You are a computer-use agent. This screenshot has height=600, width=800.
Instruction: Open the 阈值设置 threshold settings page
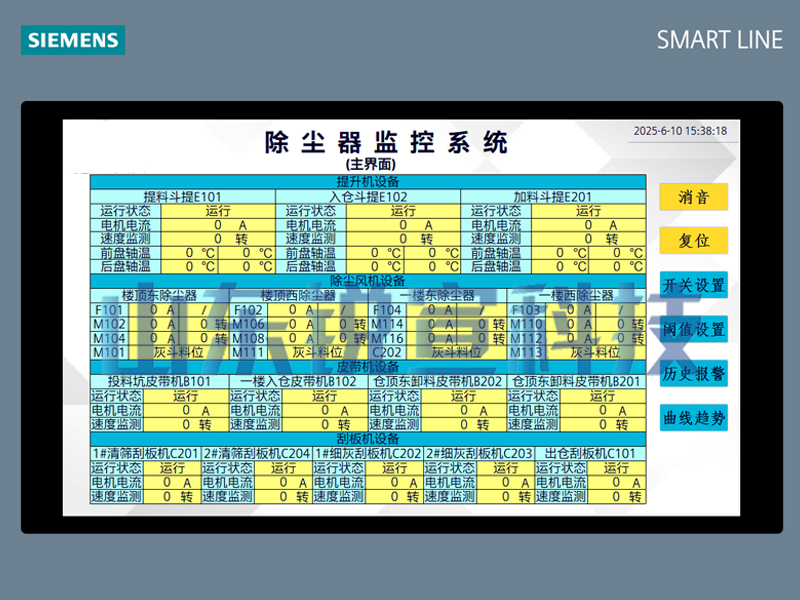click(x=693, y=329)
